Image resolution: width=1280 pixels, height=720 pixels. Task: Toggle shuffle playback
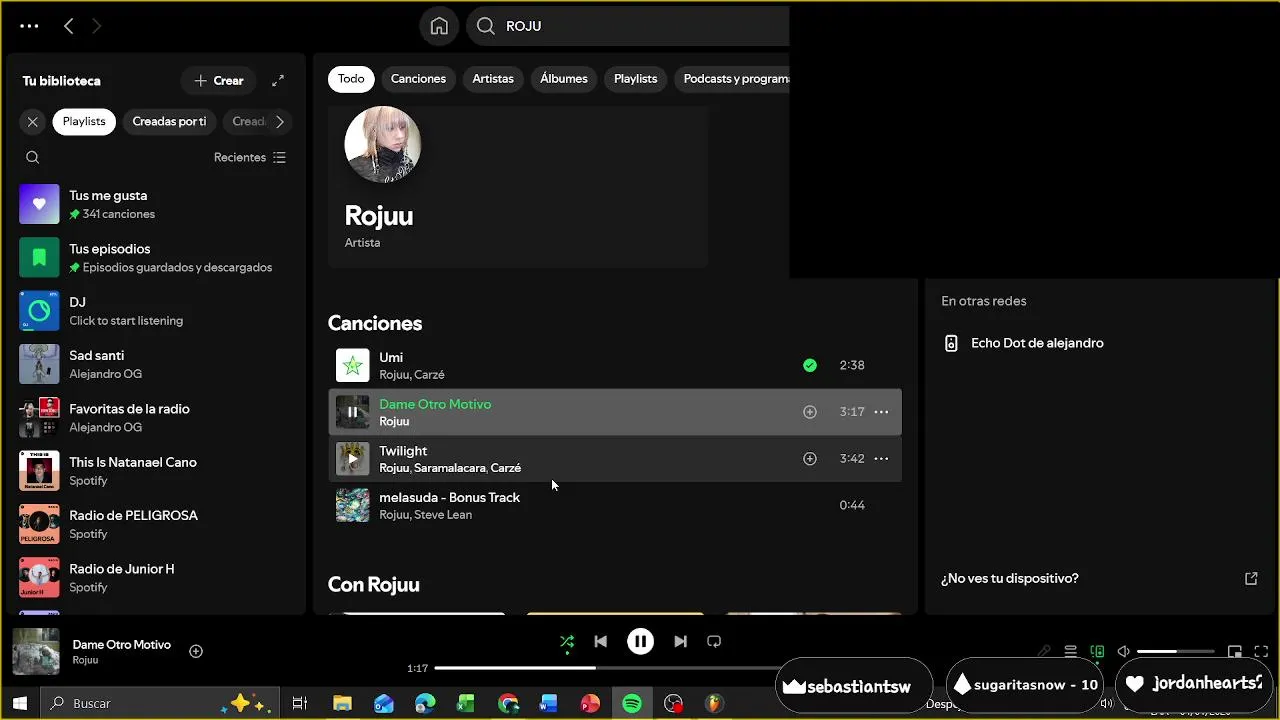pos(567,641)
